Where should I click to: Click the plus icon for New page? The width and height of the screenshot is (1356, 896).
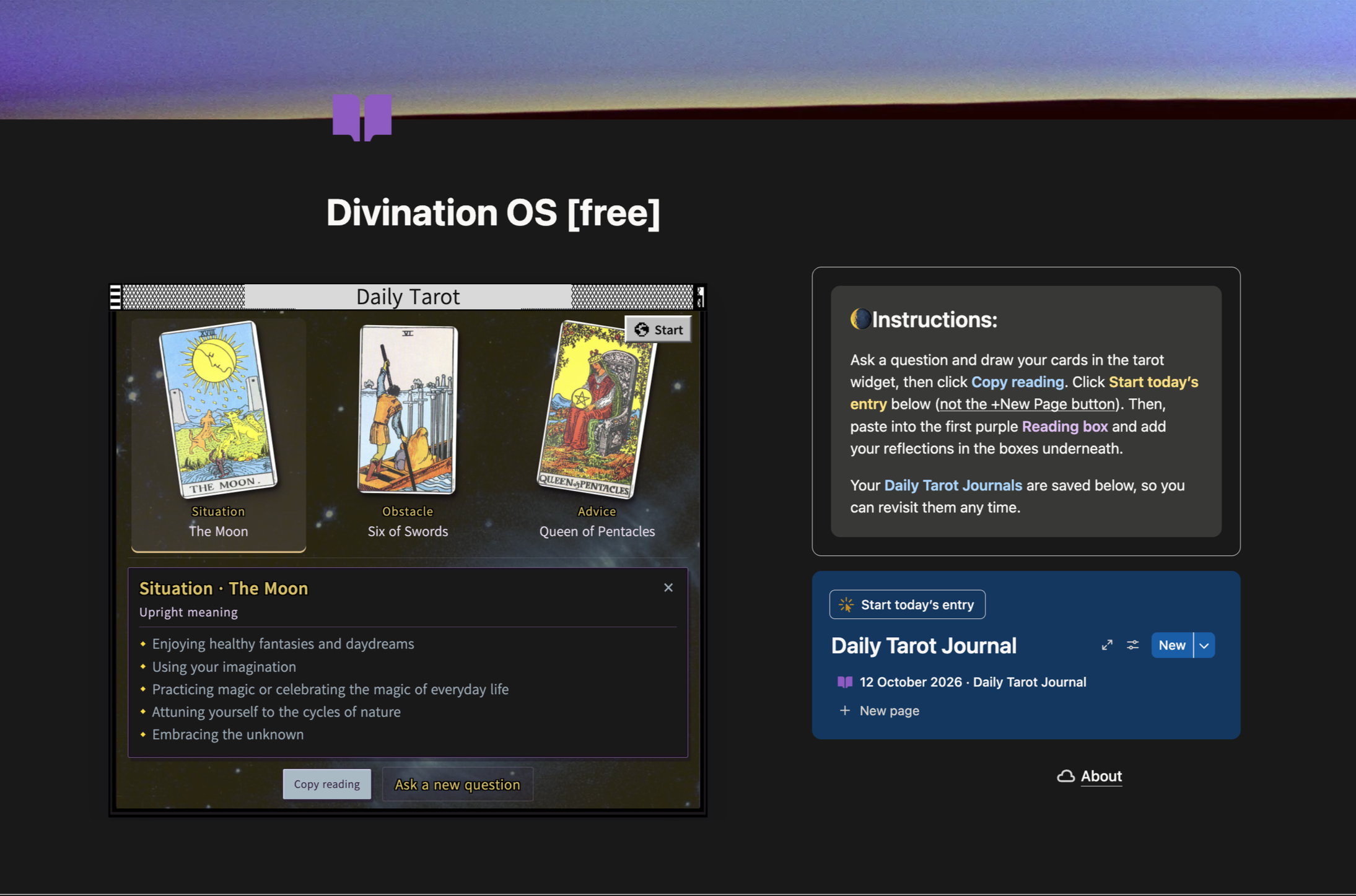pyautogui.click(x=845, y=710)
